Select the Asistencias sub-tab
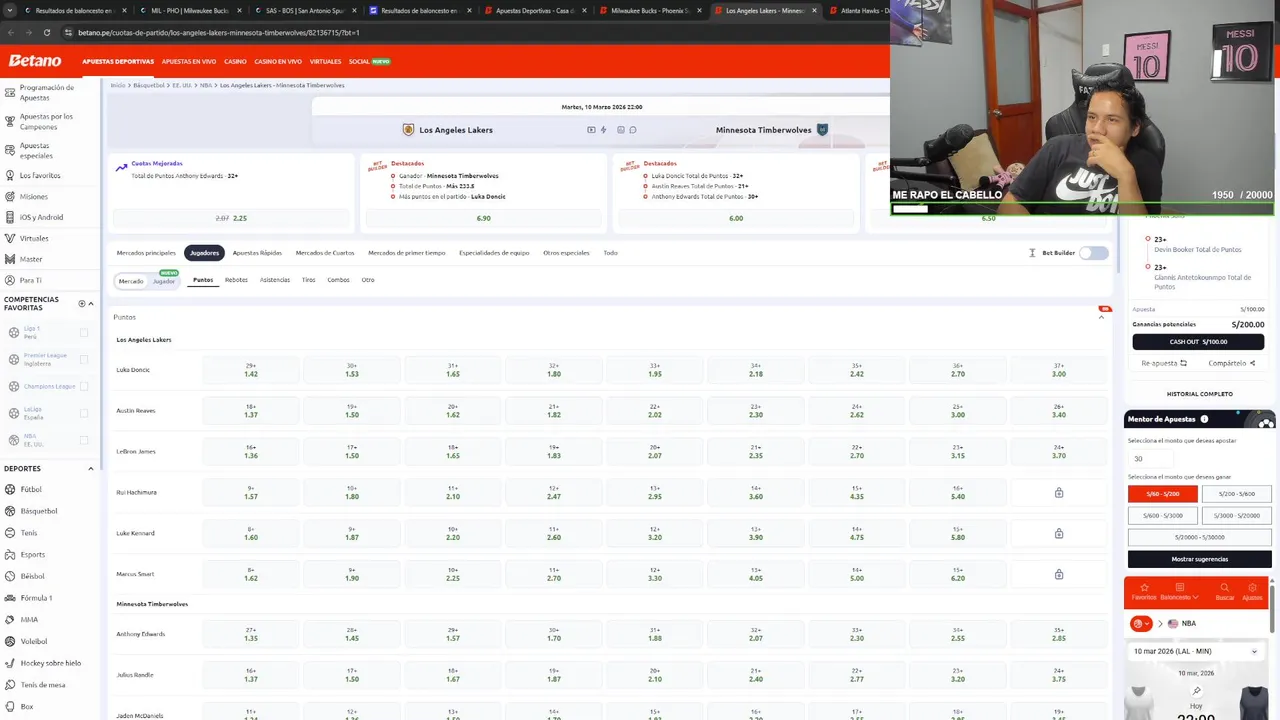This screenshot has height=720, width=1280. [275, 280]
